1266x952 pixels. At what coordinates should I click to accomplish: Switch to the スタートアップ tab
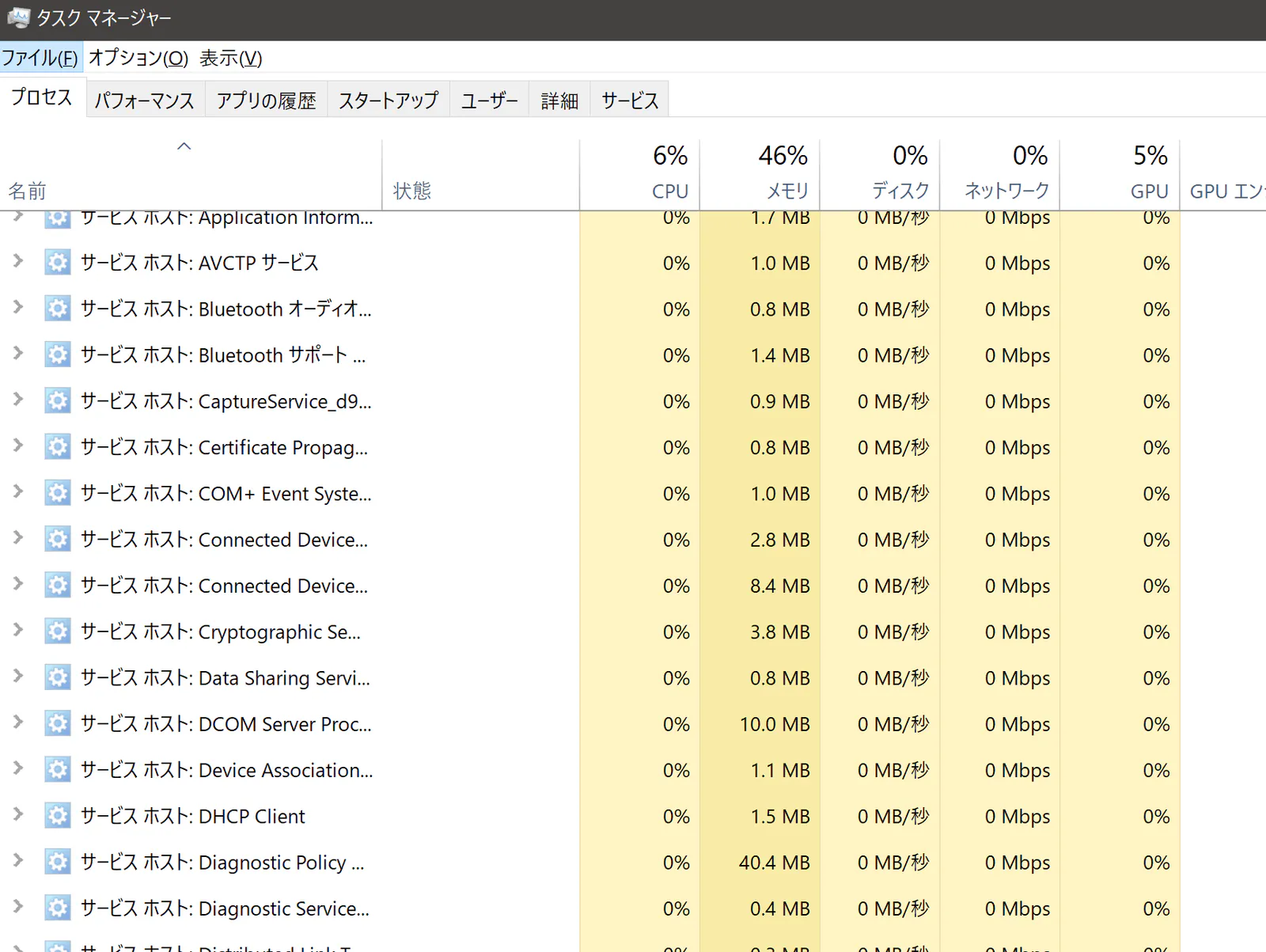point(389,101)
